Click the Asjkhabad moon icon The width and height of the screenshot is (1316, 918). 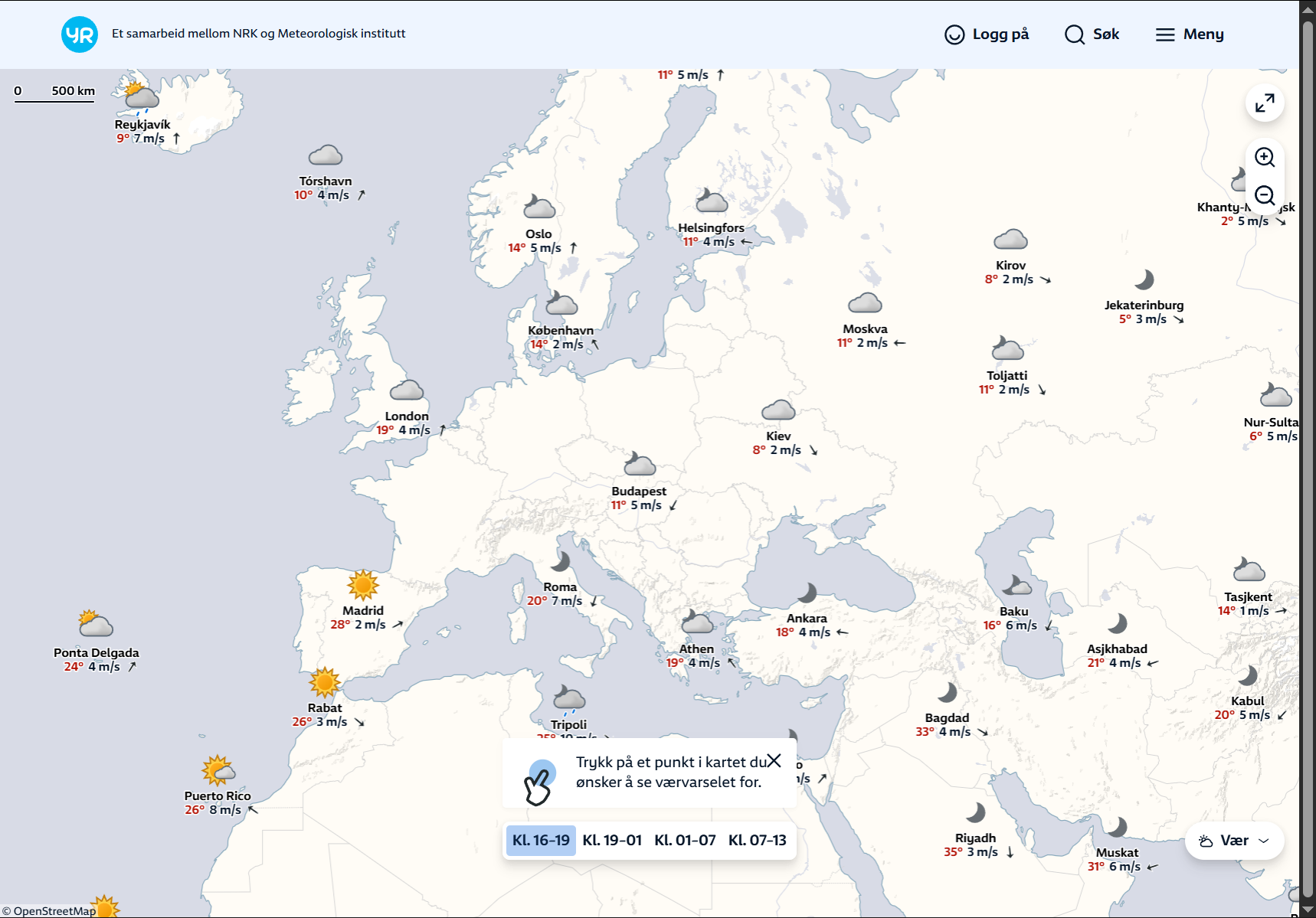coord(1117,623)
